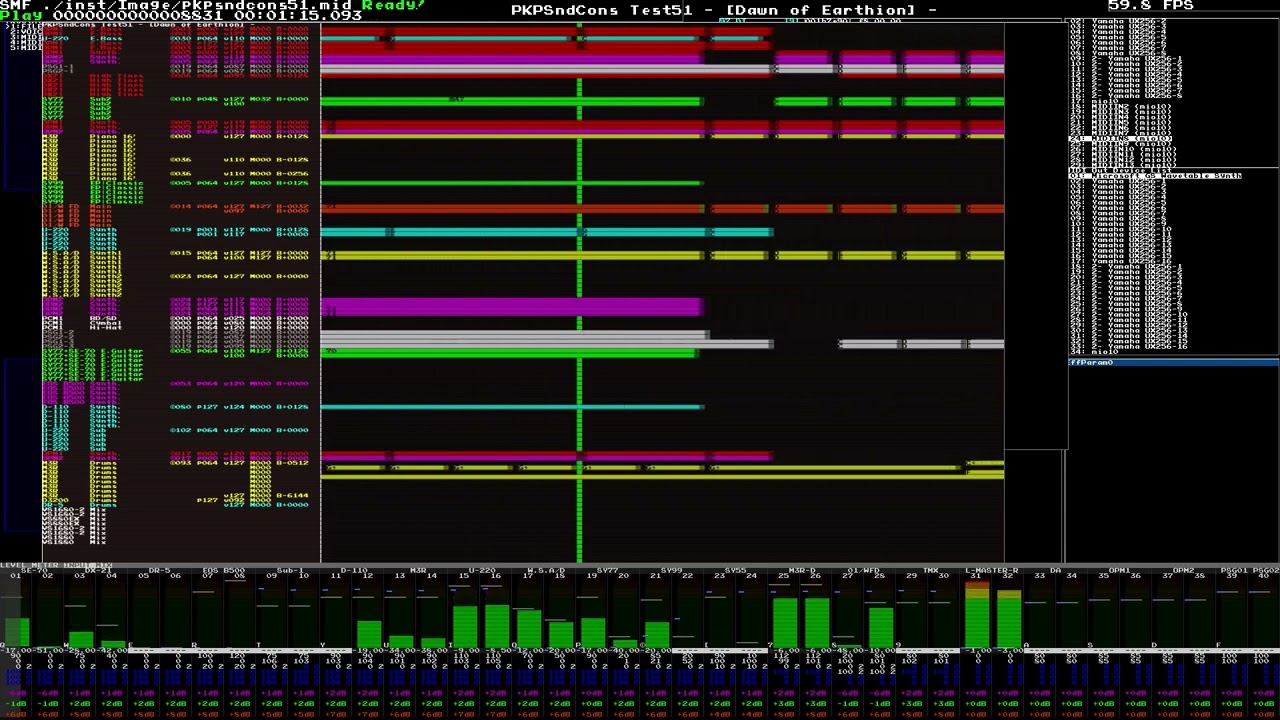
Task: Click the SMF file path text
Action: (x=197, y=5)
